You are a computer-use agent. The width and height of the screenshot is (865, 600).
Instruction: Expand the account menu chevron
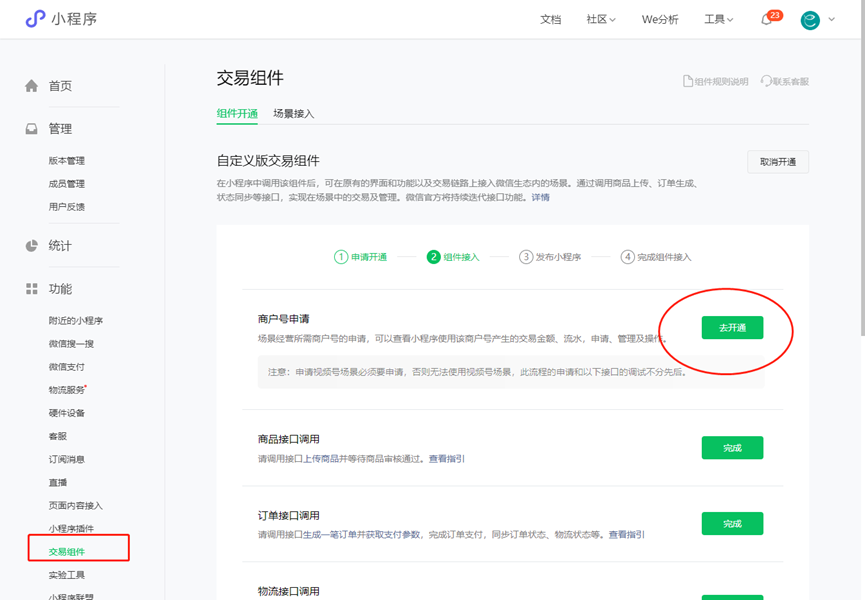pyautogui.click(x=832, y=20)
